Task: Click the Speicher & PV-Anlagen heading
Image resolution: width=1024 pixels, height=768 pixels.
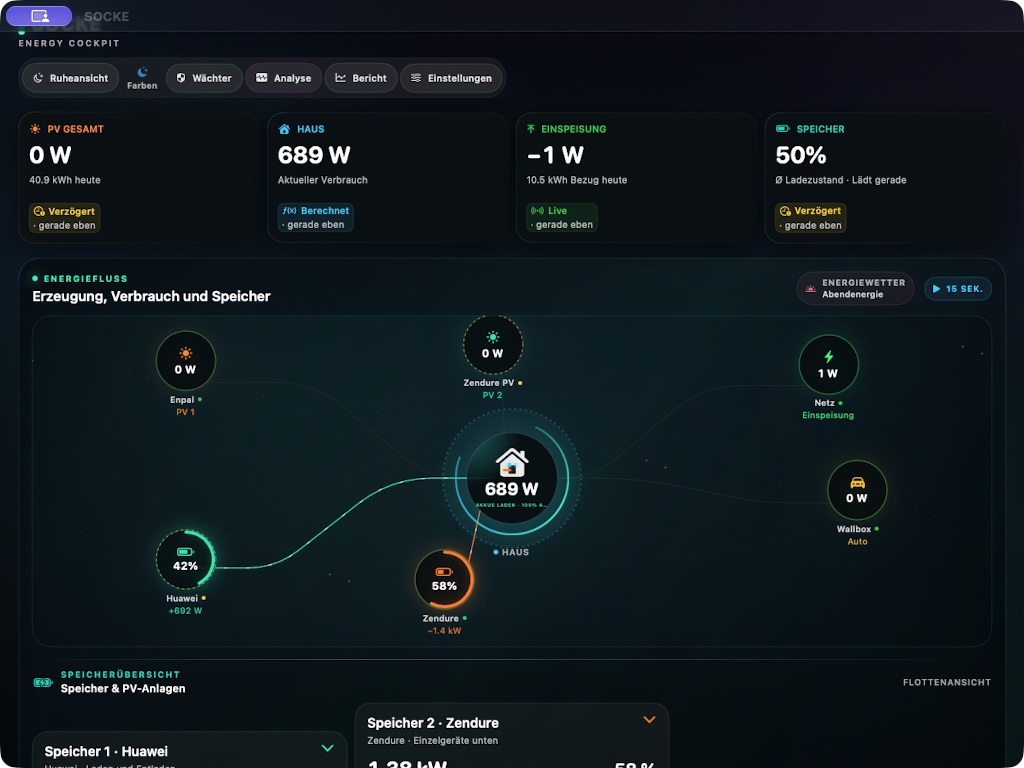Action: click(x=123, y=688)
